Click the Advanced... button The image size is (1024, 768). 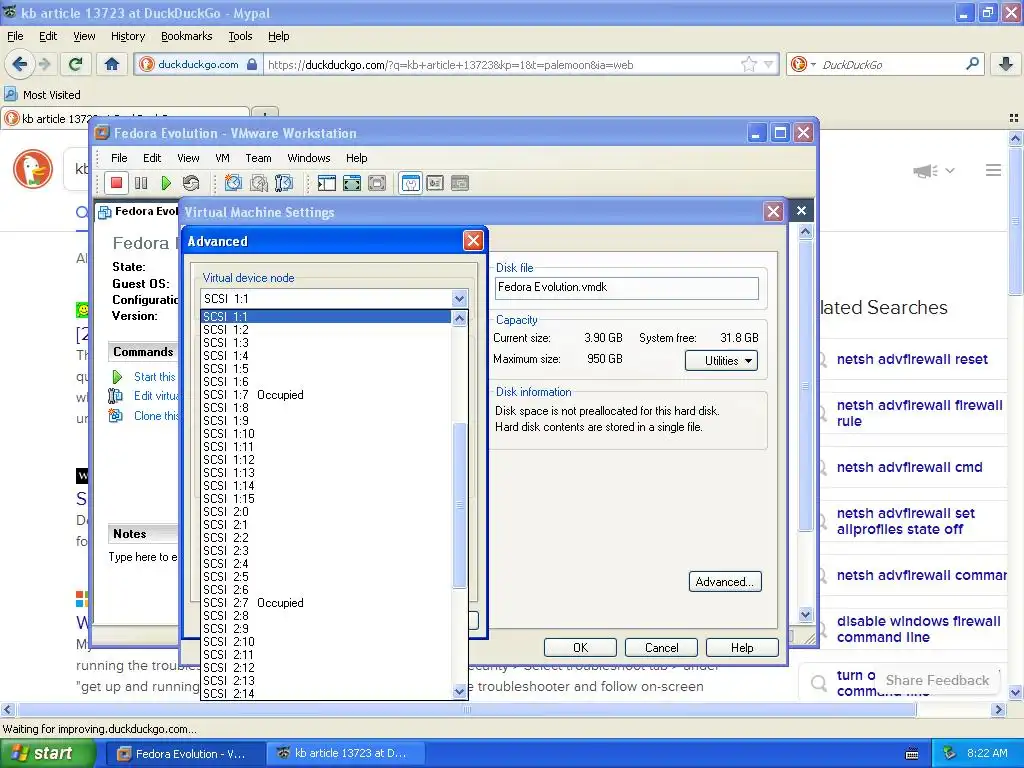[x=725, y=581]
